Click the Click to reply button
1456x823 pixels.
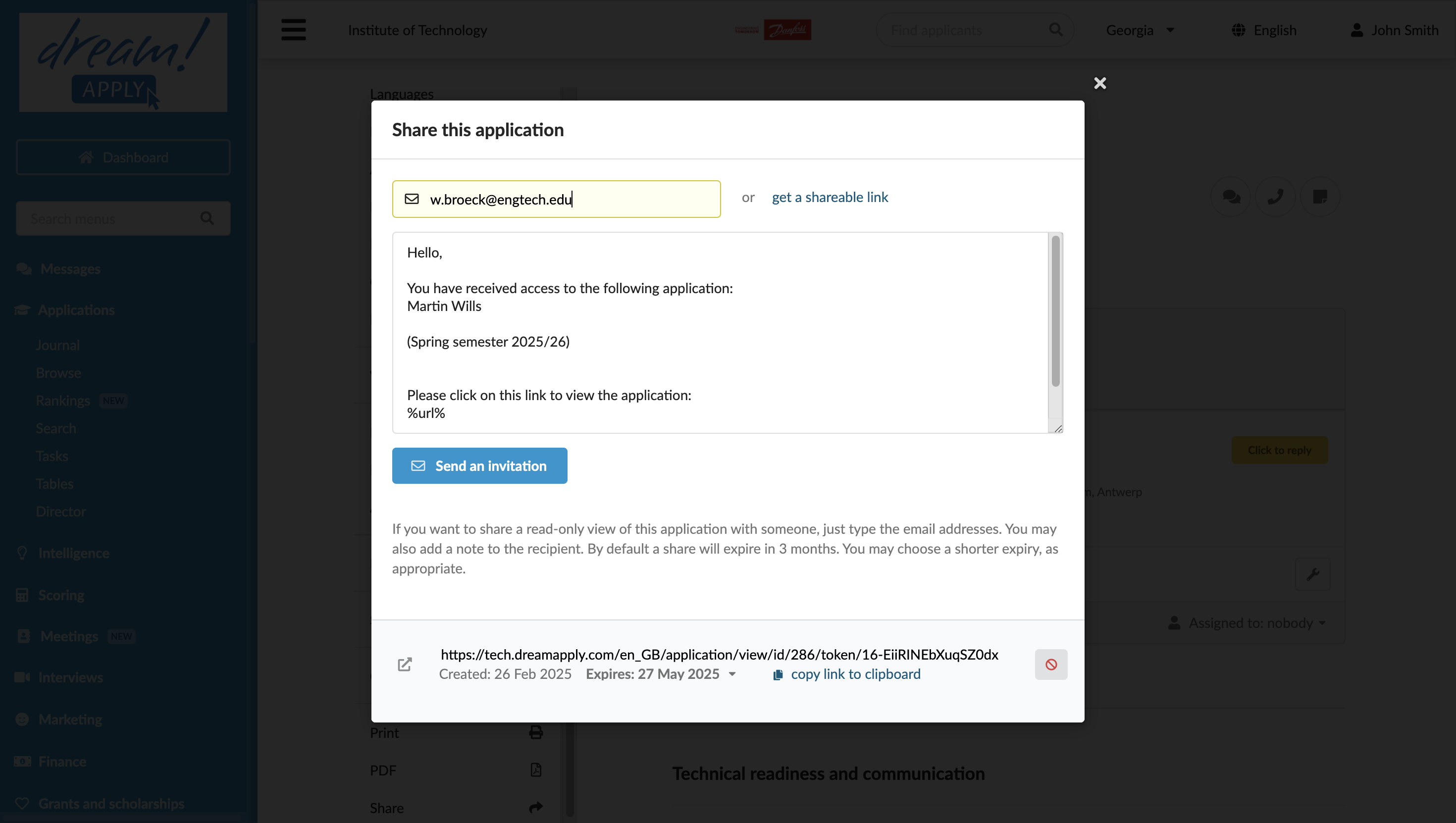1279,450
